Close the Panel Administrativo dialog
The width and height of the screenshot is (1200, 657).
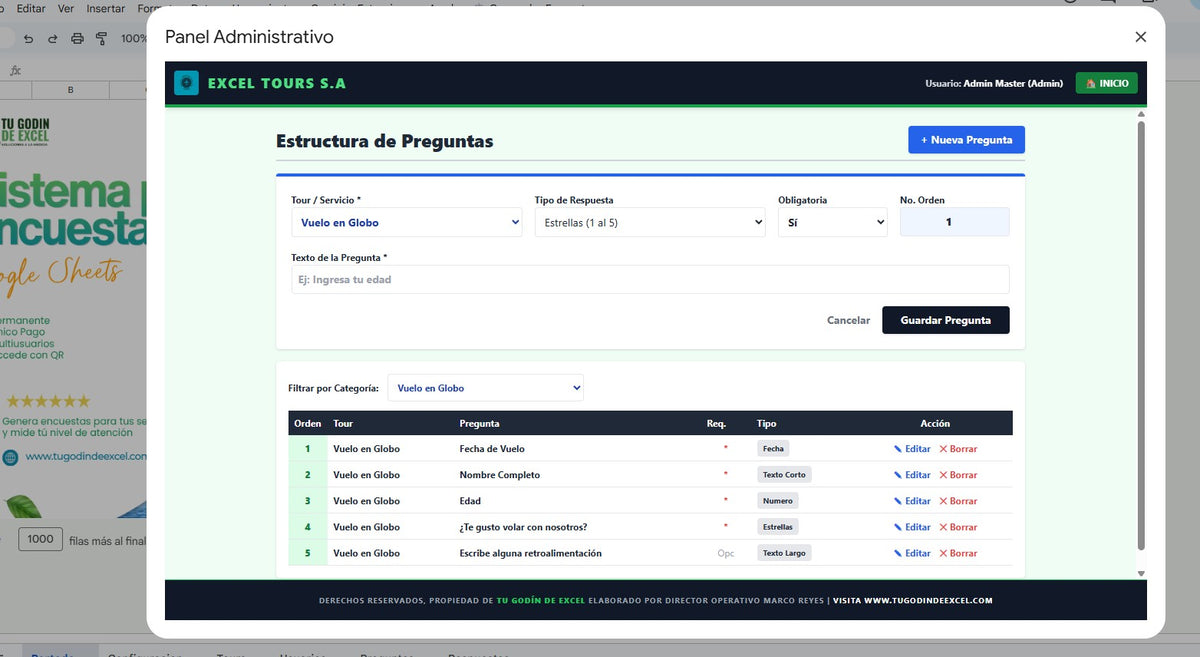(x=1141, y=37)
